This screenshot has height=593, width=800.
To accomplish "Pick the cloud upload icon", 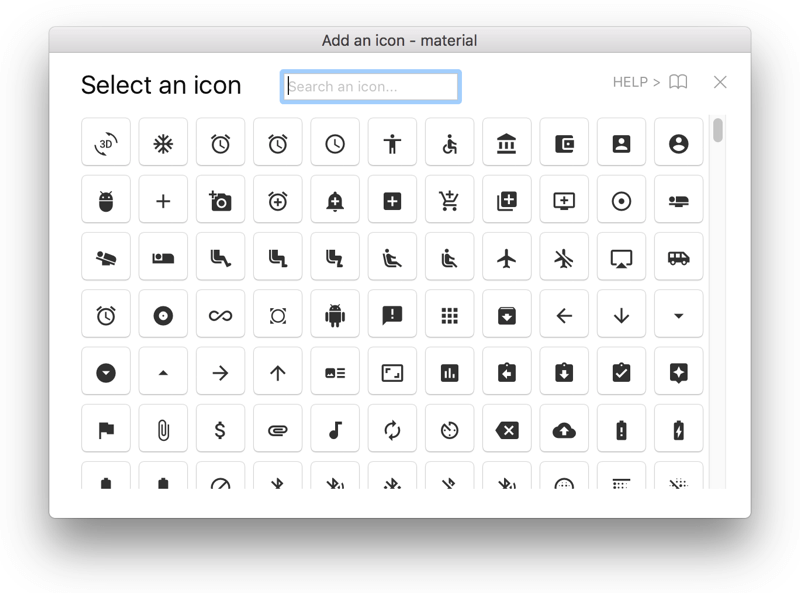I will [x=564, y=429].
